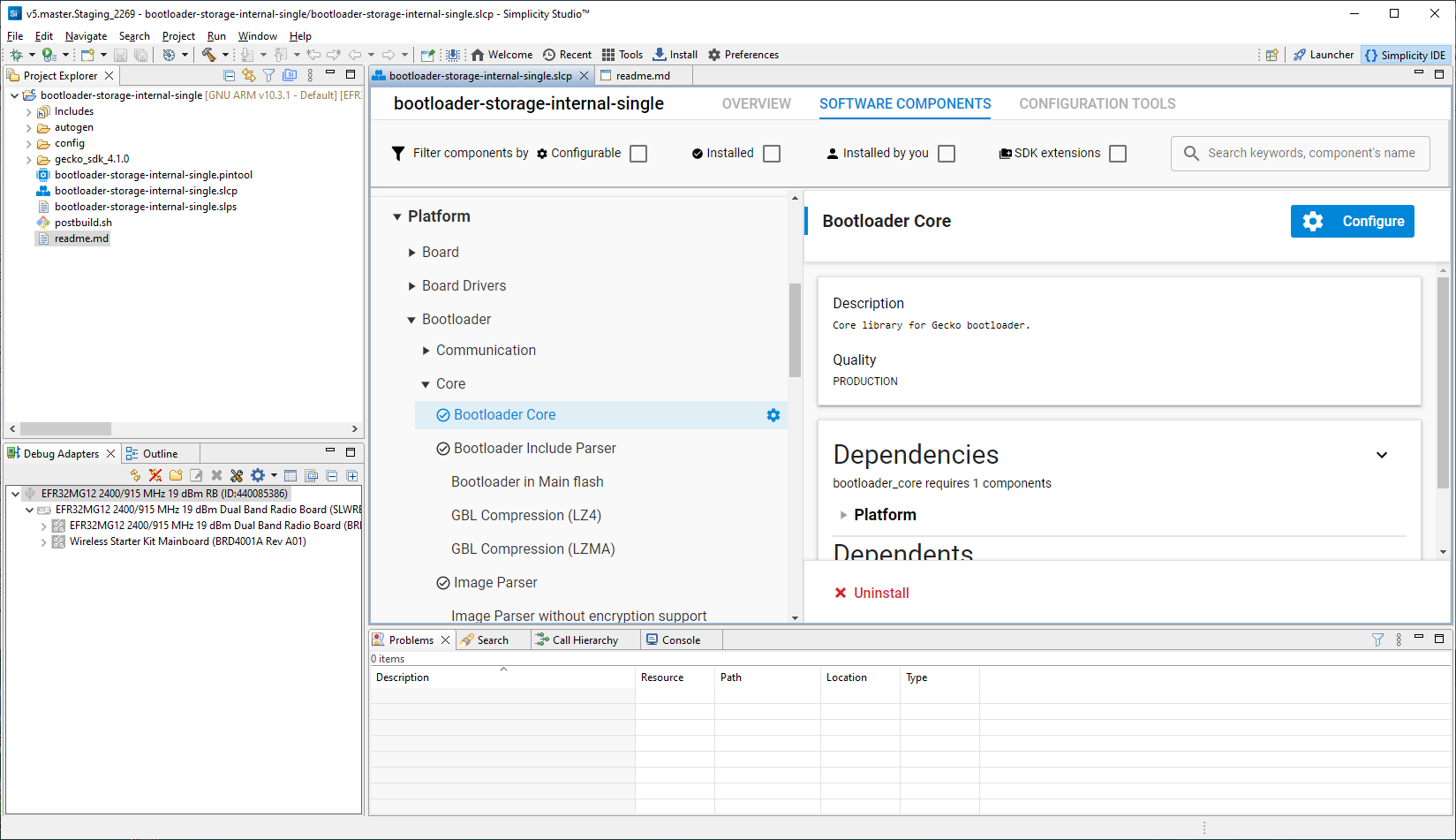Image resolution: width=1456 pixels, height=840 pixels.
Task: Open the Preferences gear in the toolbar
Action: click(715, 54)
